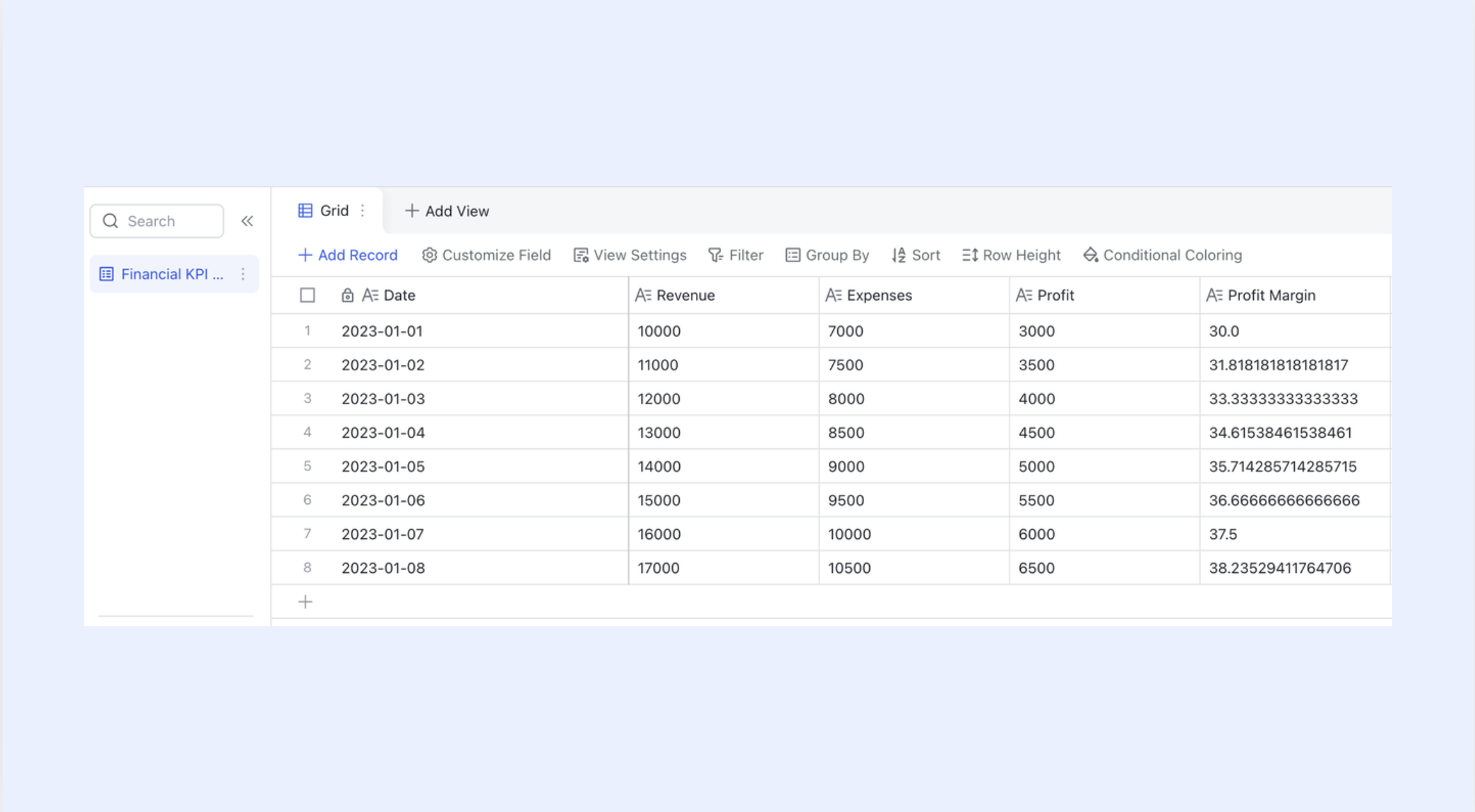Screen dimensions: 1475x812
Task: Select Profit cell 6000
Action: point(1105,534)
